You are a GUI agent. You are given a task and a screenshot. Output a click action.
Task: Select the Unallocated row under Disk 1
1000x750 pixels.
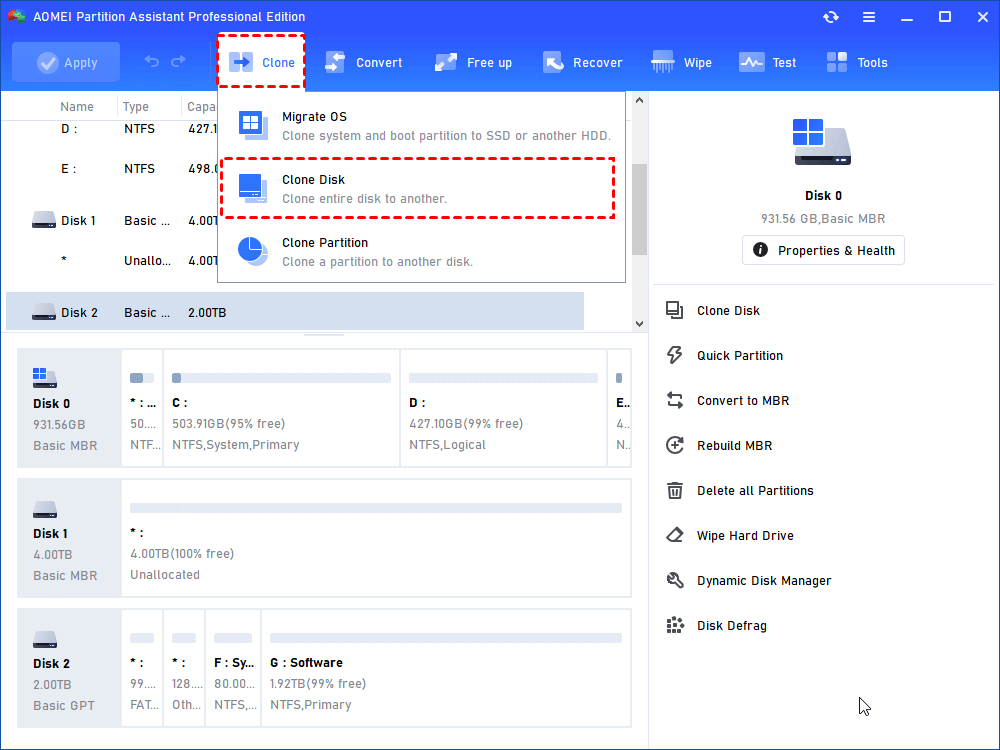112,260
